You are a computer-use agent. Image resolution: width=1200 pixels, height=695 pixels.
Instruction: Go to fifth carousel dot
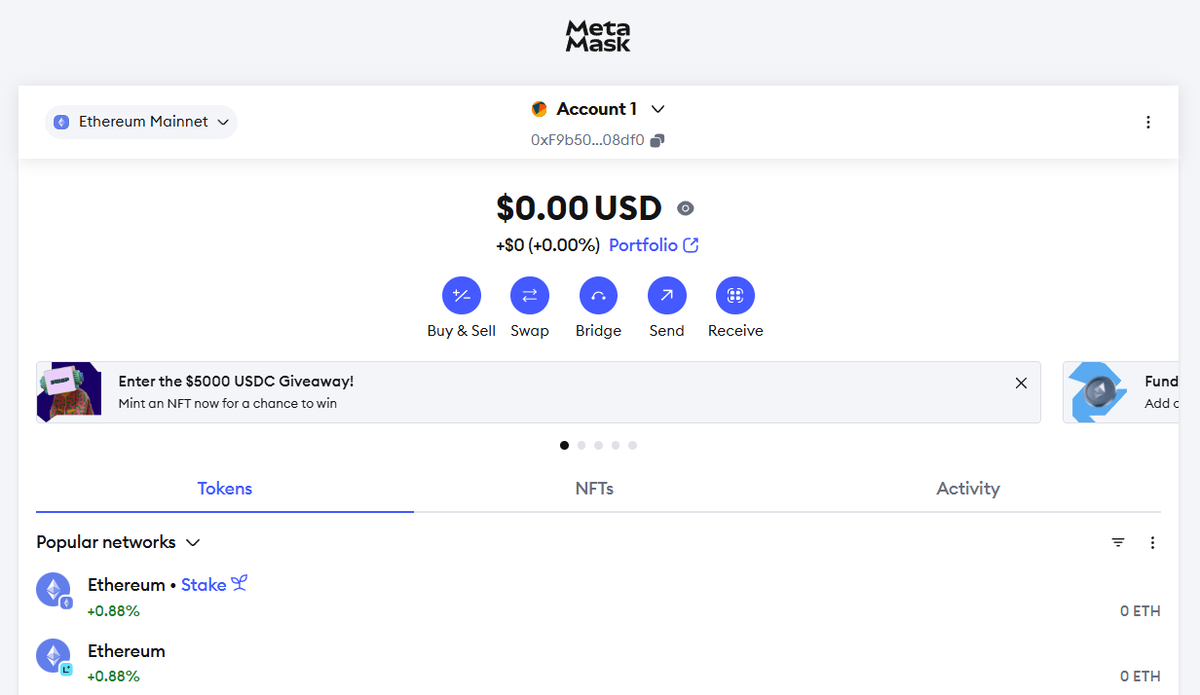coord(632,445)
